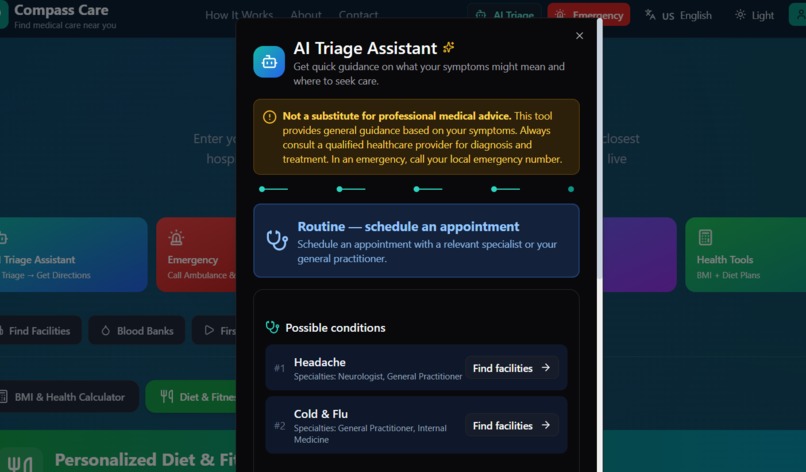Click the Cold & Flu condition name
806x472 pixels.
point(321,414)
